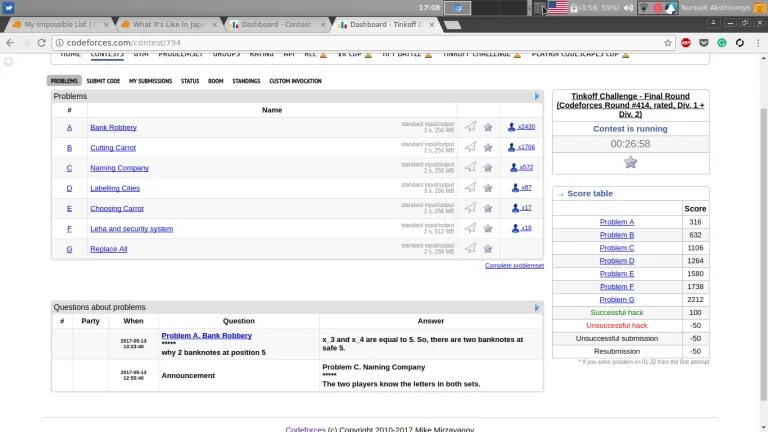
Task: Submit Cutting Carrot via paper plane icon
Action: 470,147
